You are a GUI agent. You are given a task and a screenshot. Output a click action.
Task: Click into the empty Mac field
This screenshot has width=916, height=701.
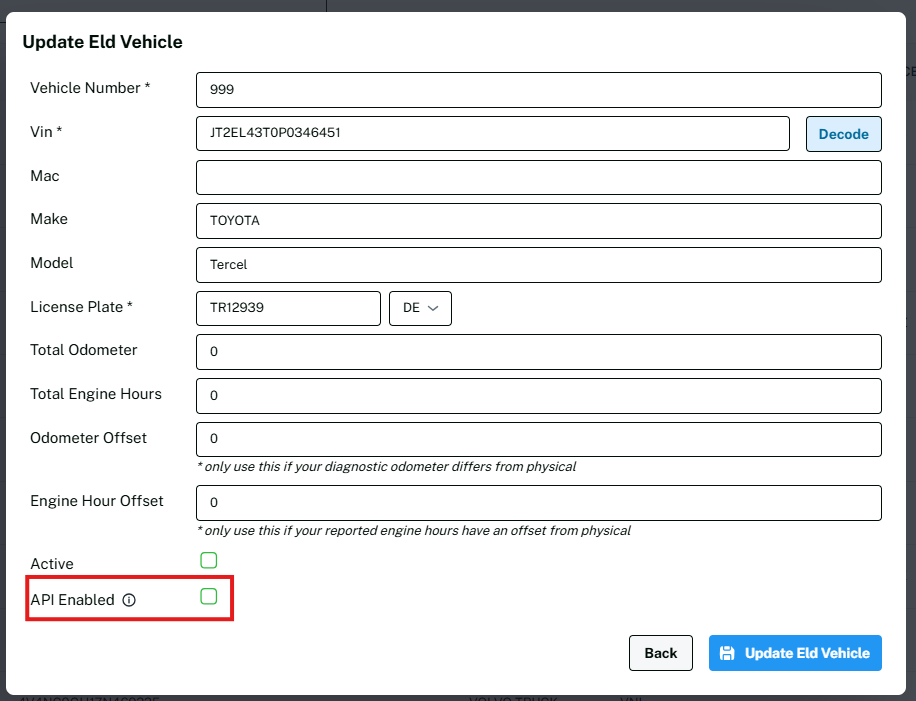538,177
